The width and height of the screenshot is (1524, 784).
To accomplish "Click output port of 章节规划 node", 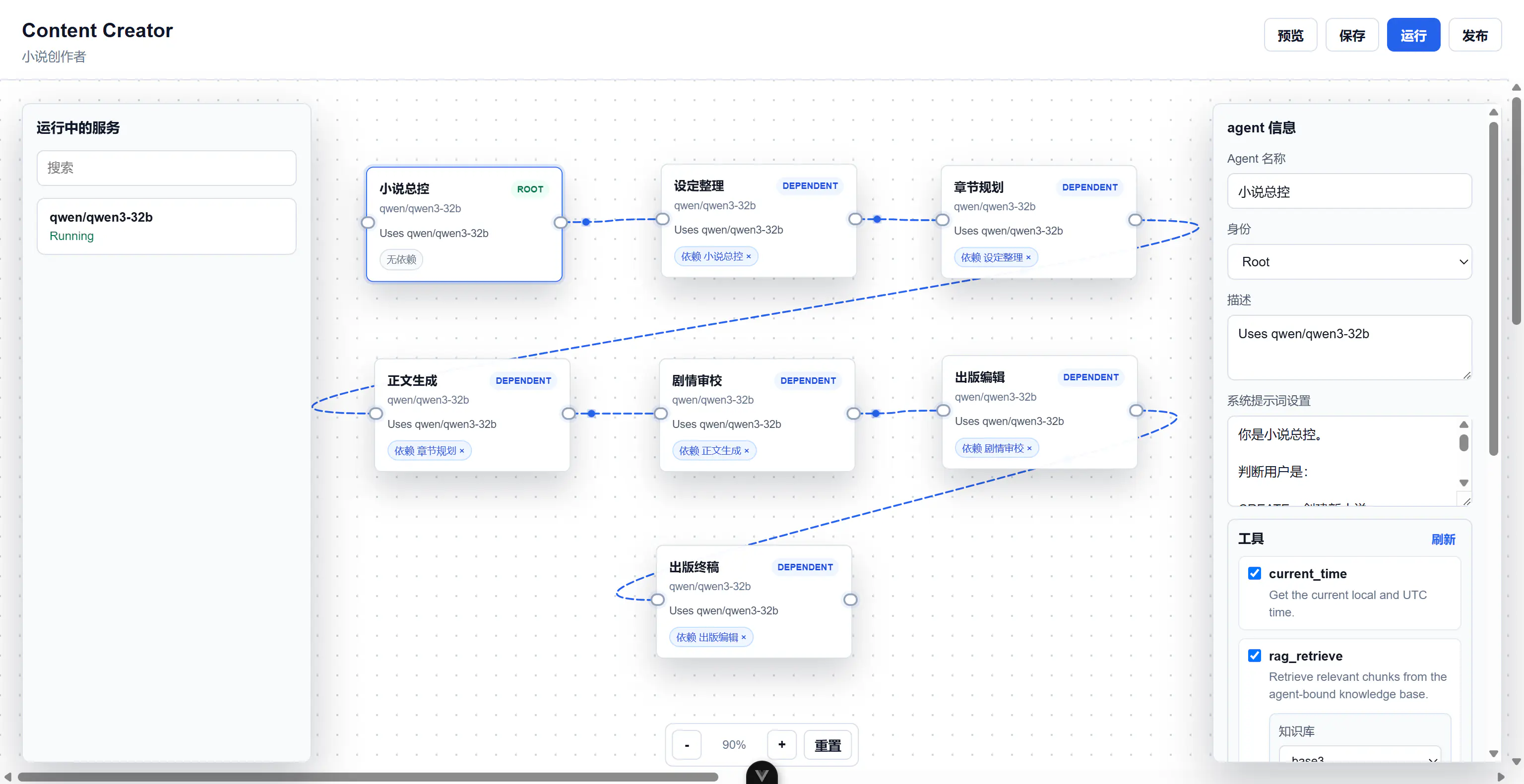I will click(1135, 221).
